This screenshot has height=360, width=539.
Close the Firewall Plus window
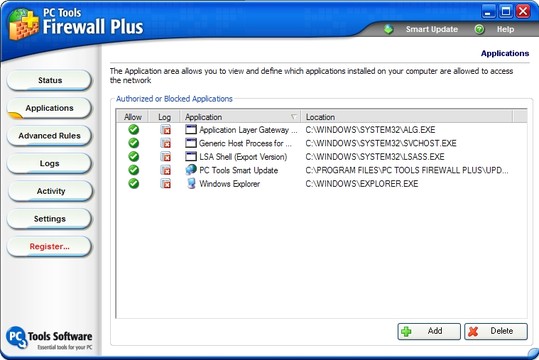point(523,11)
